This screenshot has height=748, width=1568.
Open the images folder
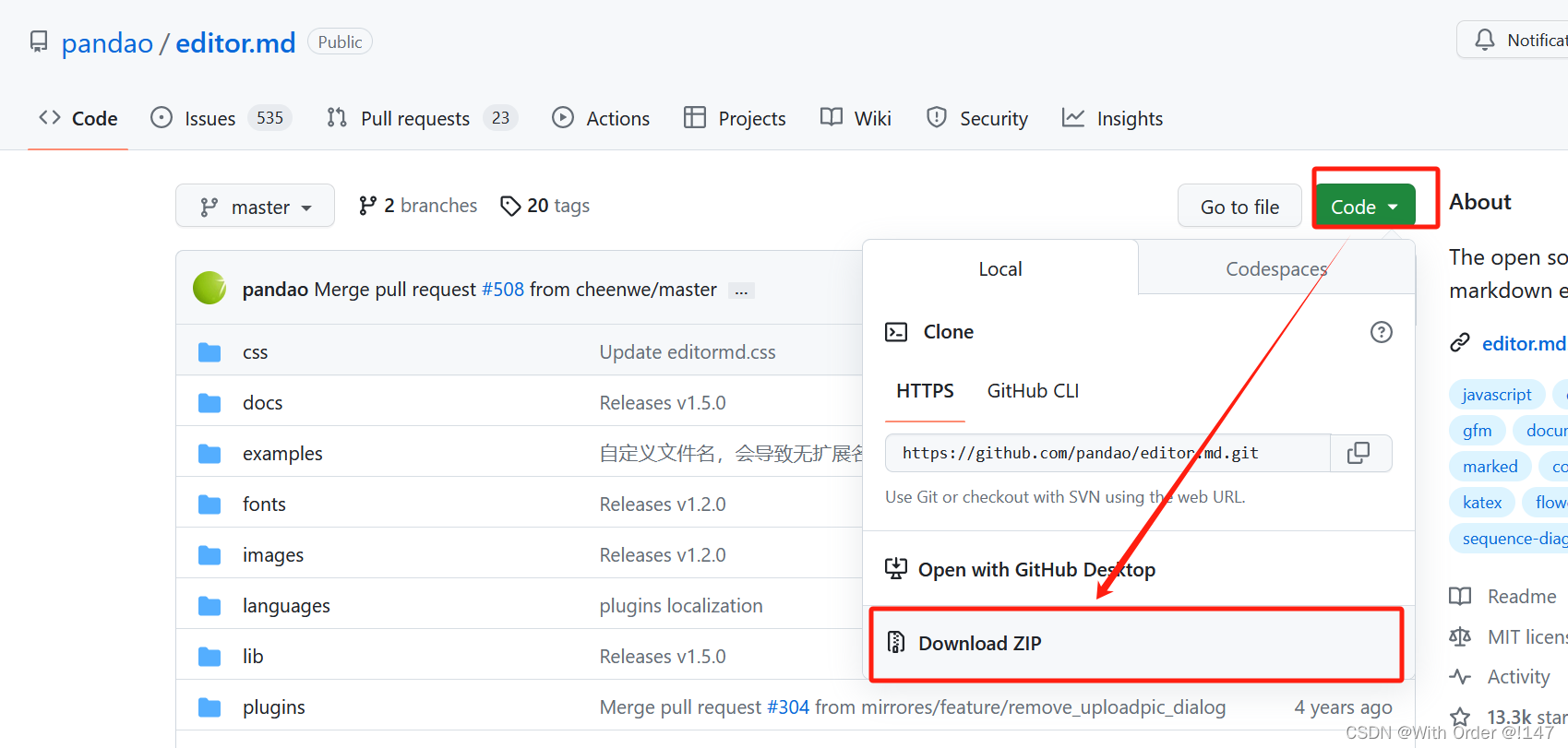tap(273, 555)
